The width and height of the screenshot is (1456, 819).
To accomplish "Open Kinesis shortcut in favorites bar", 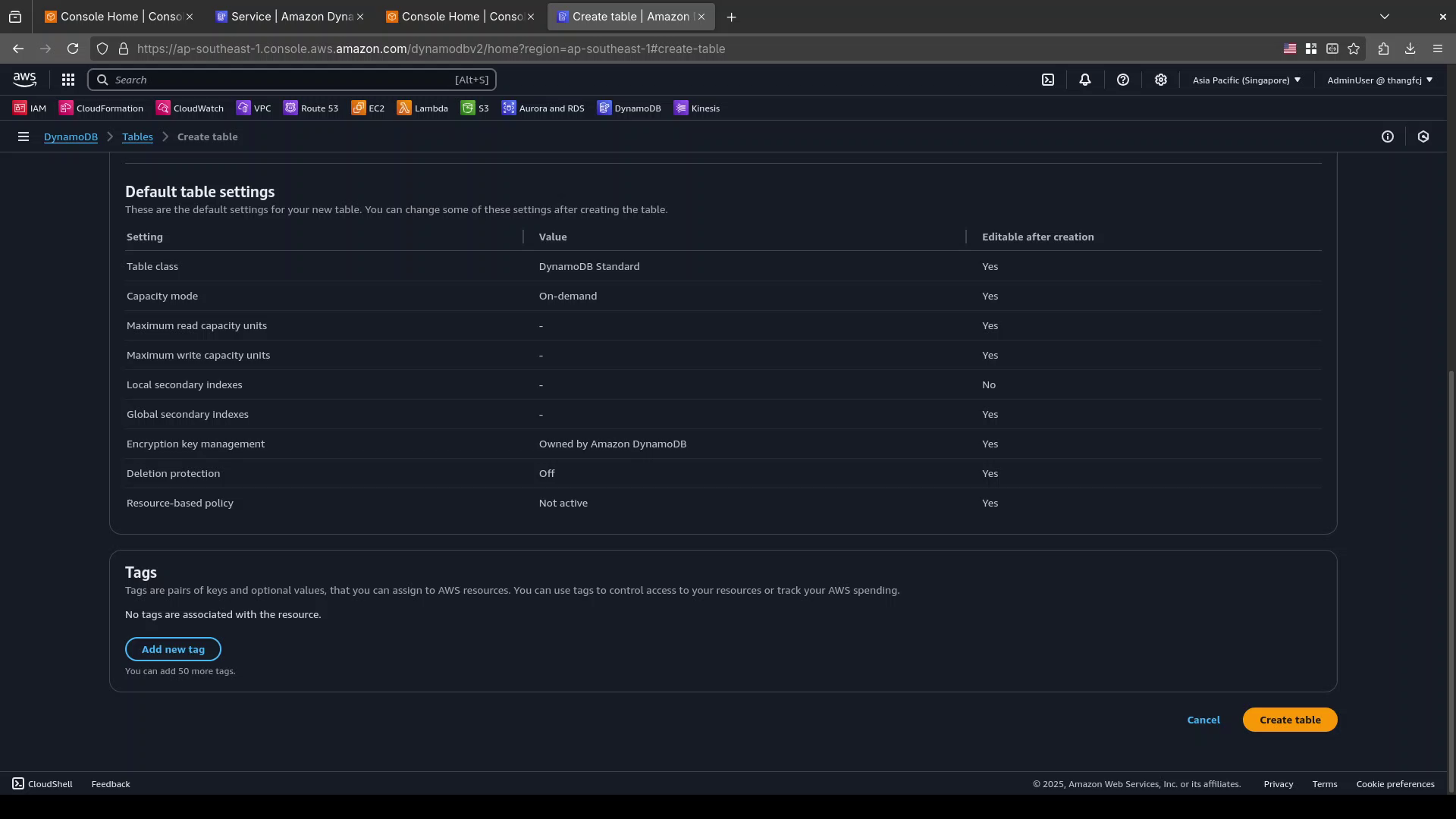I will 697,108.
